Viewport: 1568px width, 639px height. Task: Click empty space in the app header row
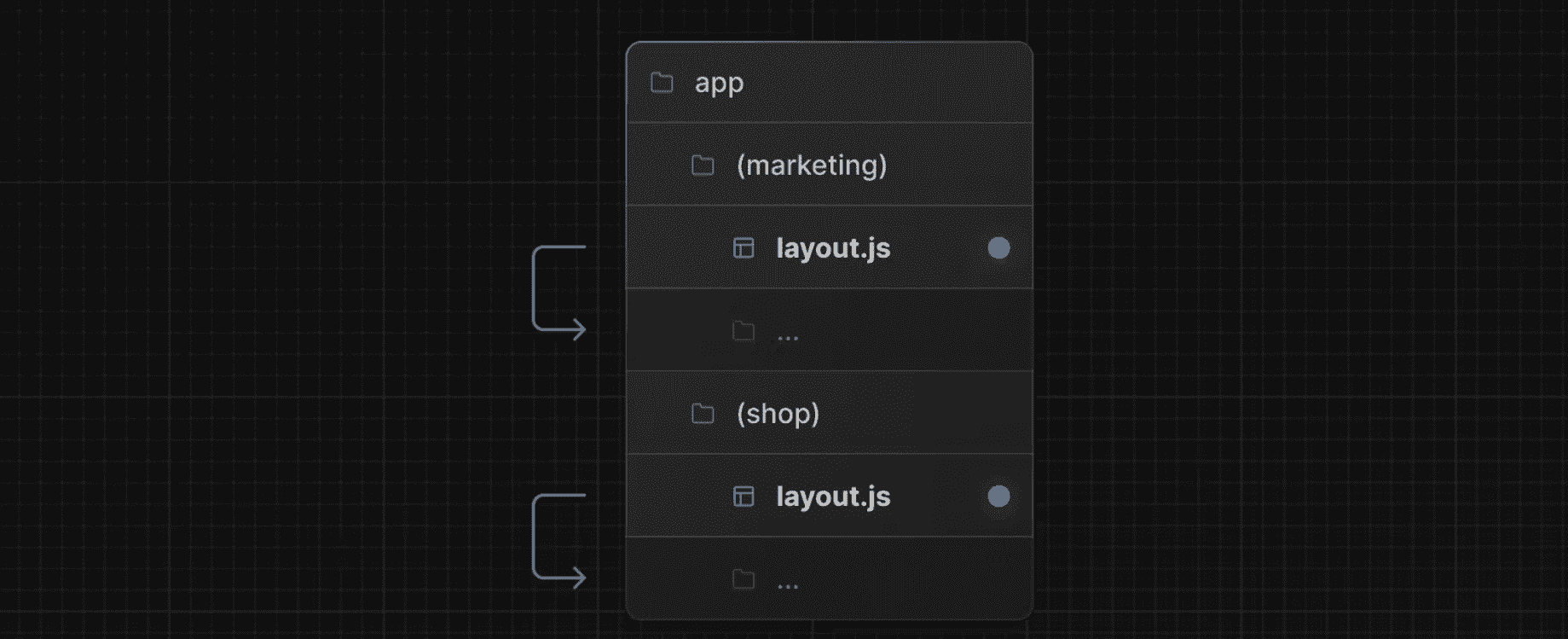coord(895,83)
